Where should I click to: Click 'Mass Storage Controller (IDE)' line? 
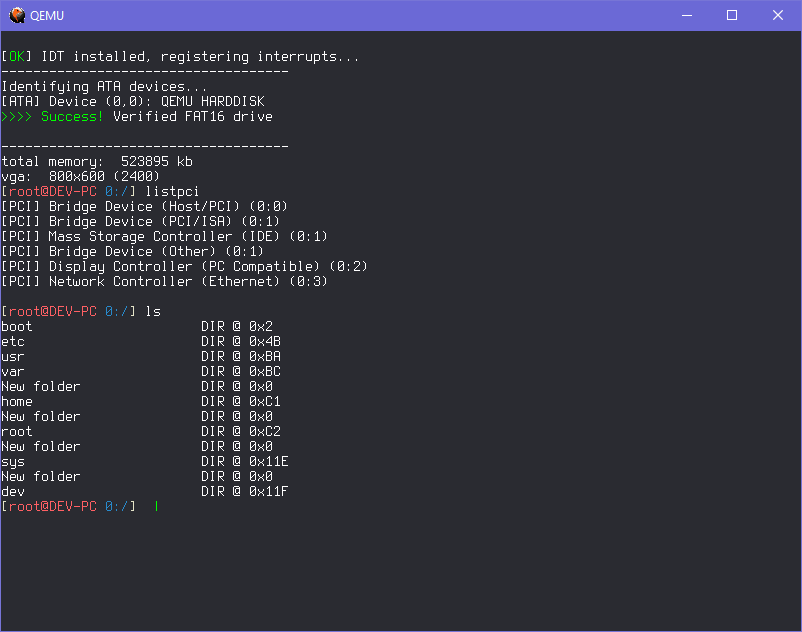point(165,236)
